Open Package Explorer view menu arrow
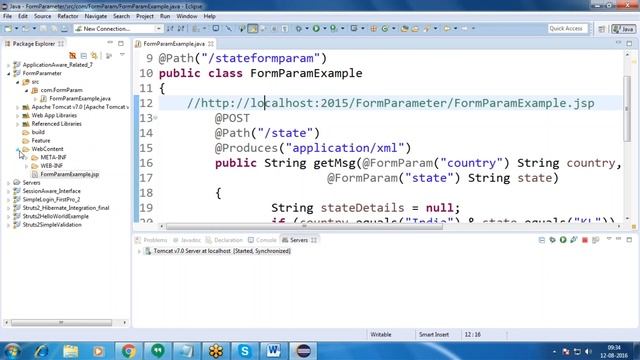Image resolution: width=640 pixels, height=360 pixels. click(122, 55)
